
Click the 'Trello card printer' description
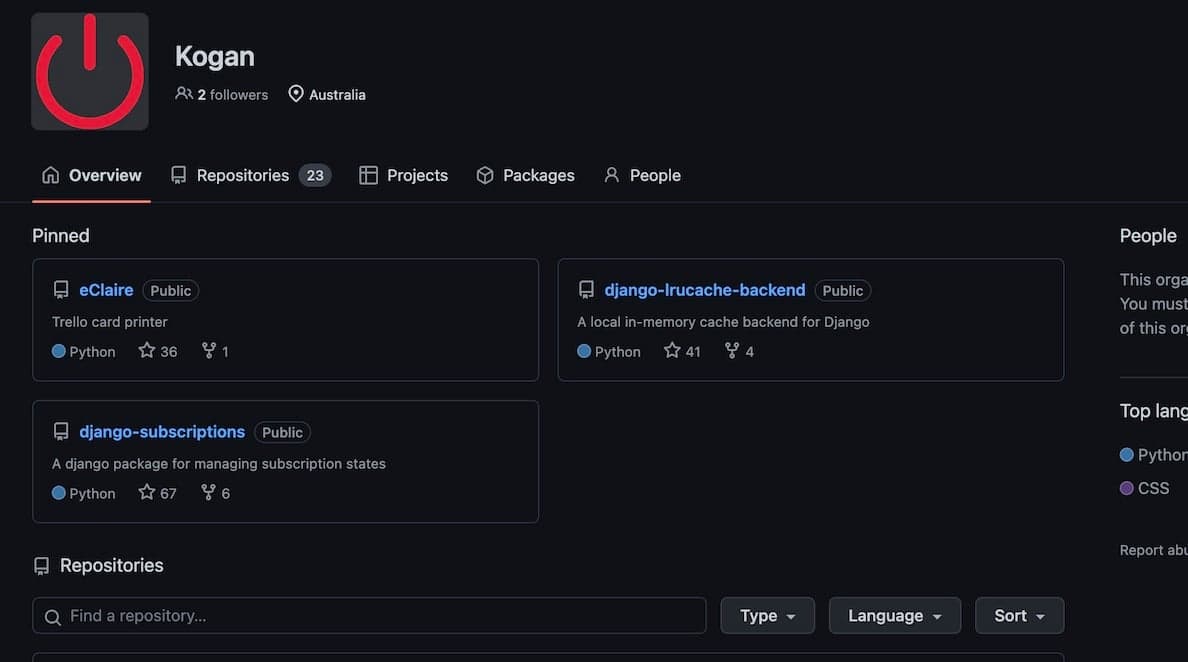[x=110, y=322]
